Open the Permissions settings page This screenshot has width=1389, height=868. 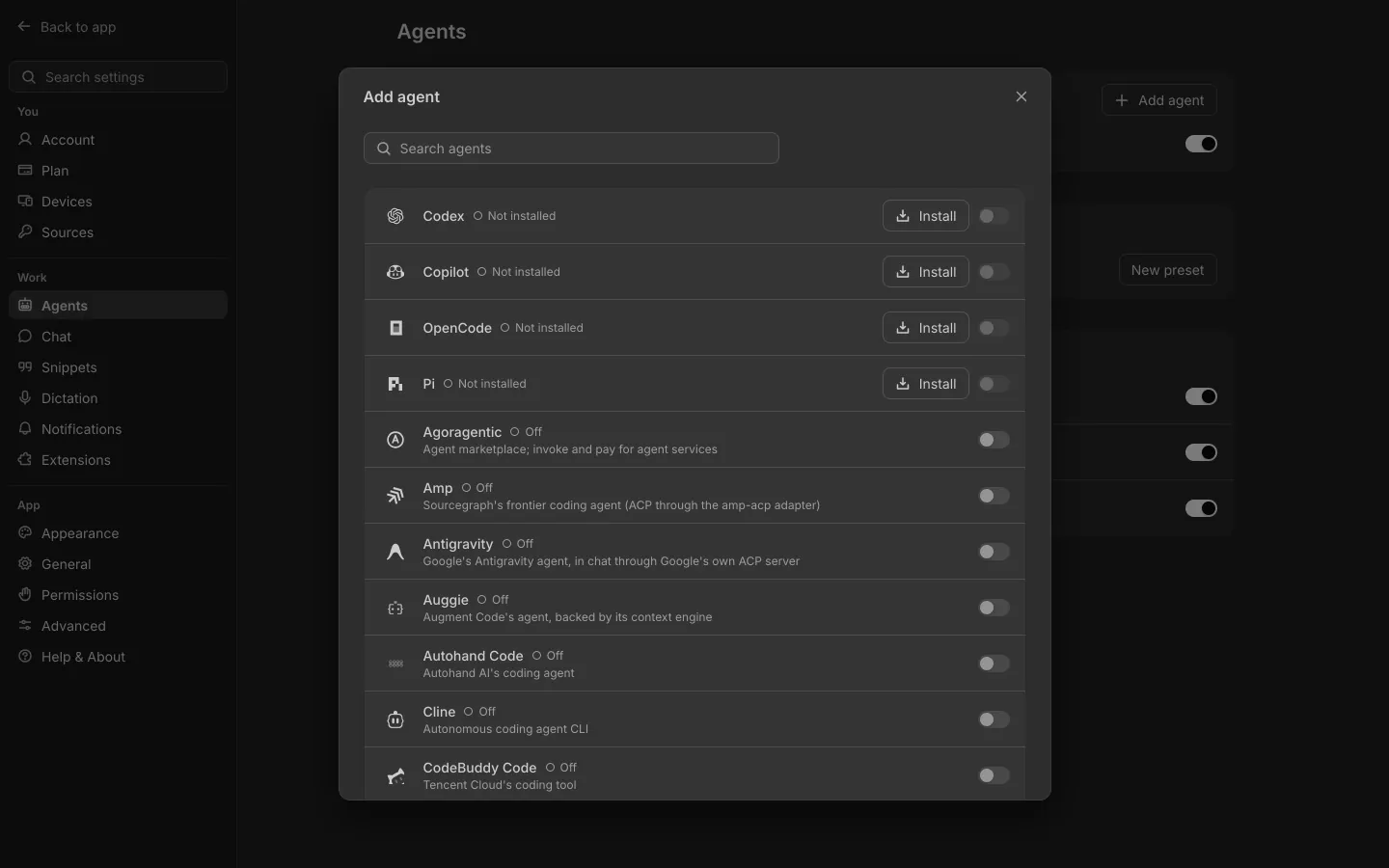(x=118, y=595)
